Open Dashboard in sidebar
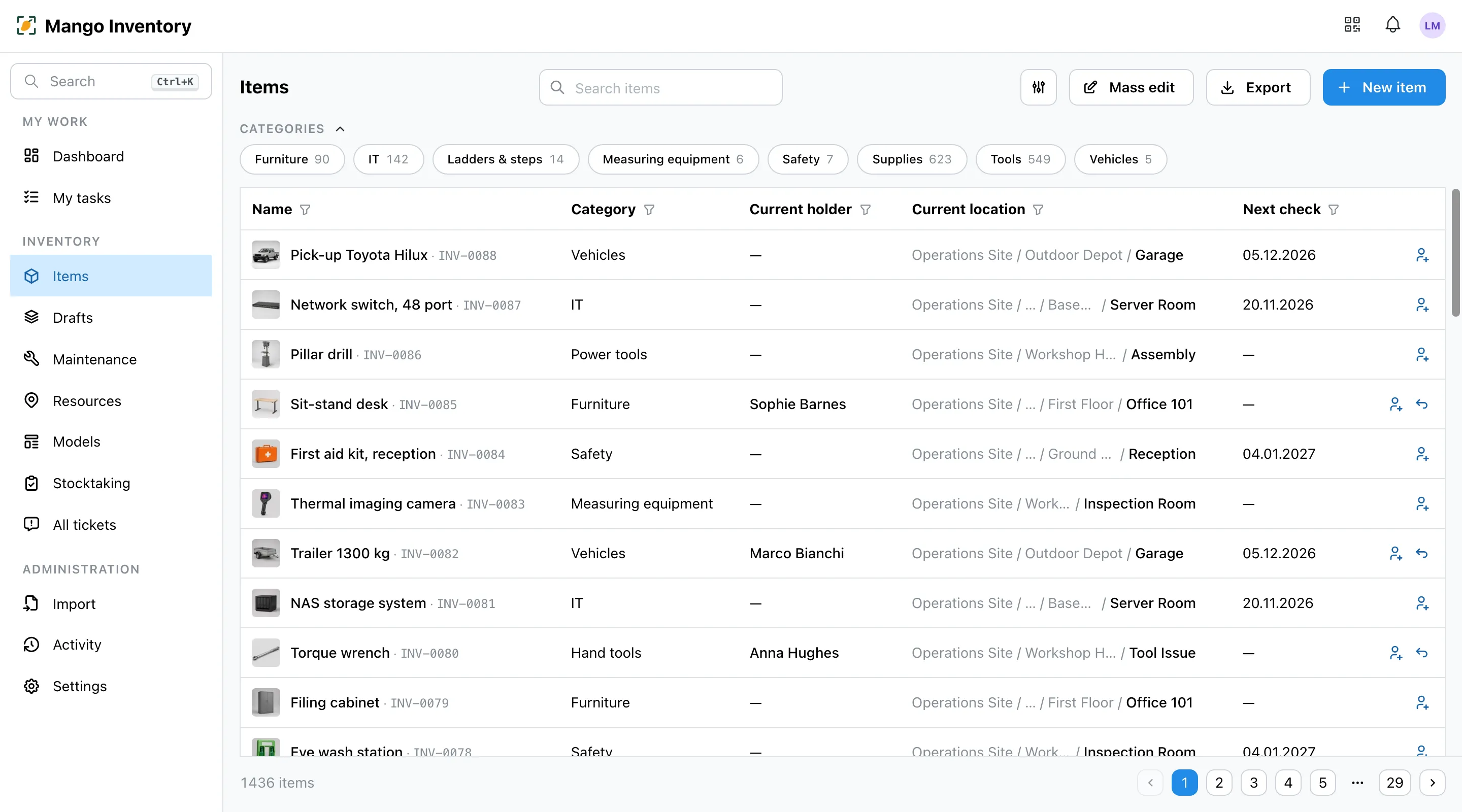Screen dimensions: 1462x812 (111, 156)
